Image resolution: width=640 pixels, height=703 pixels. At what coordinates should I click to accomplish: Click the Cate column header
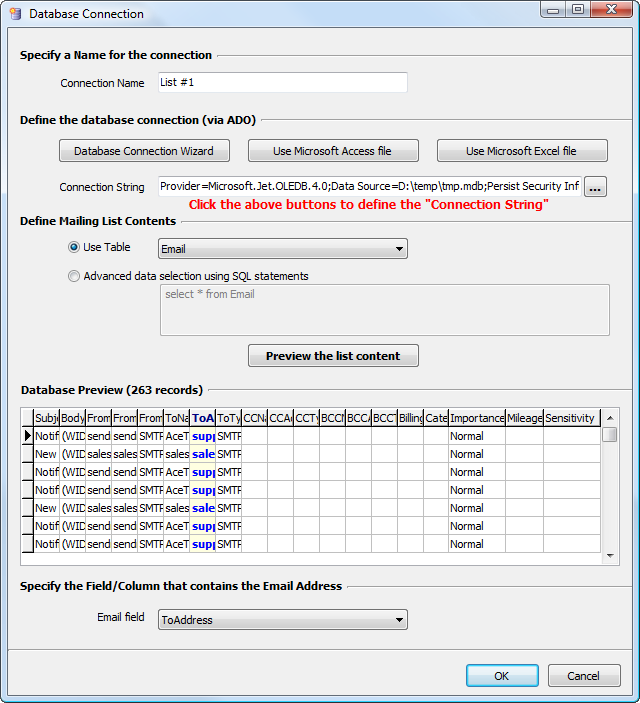[436, 418]
